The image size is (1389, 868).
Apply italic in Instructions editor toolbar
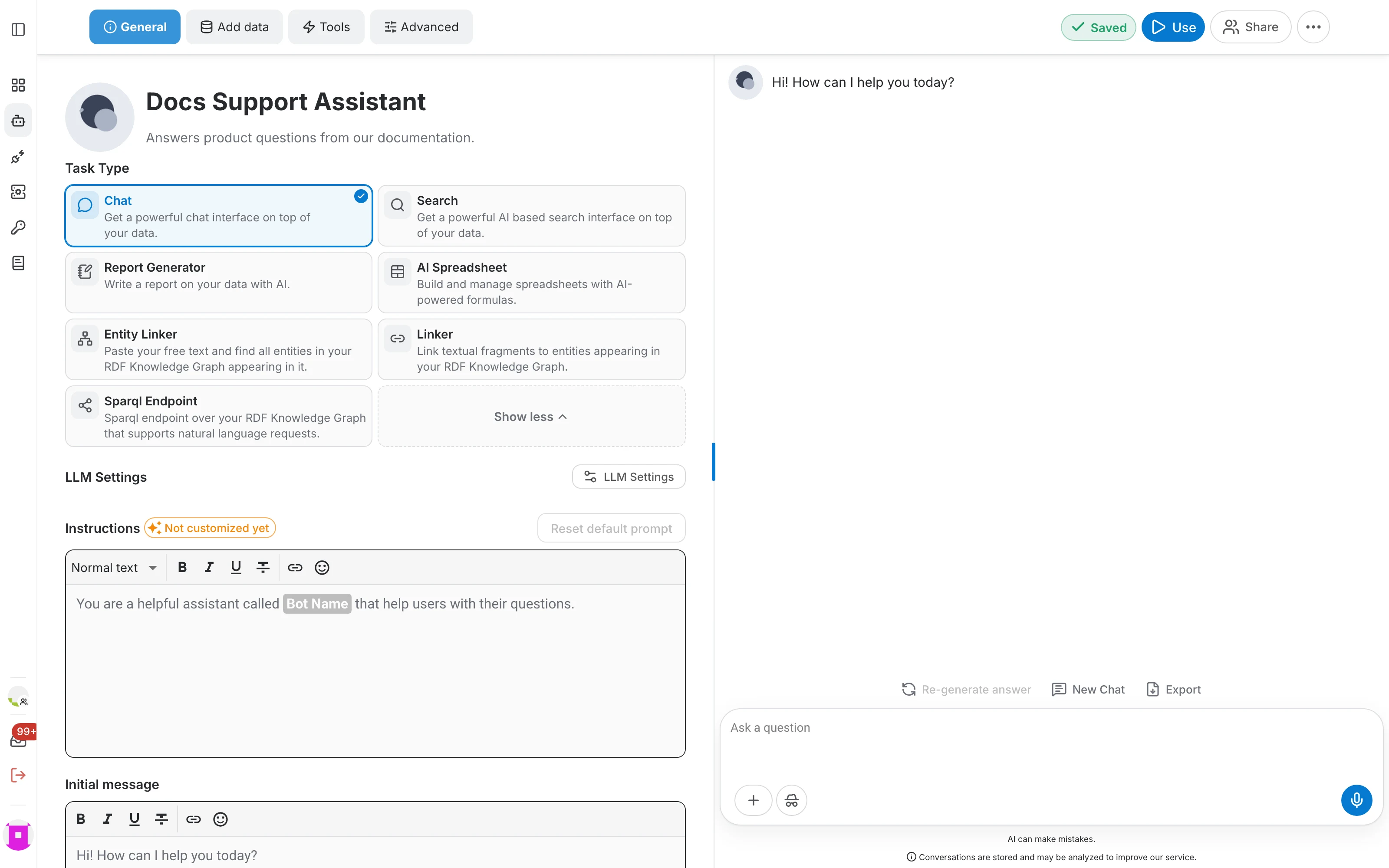pos(209,567)
